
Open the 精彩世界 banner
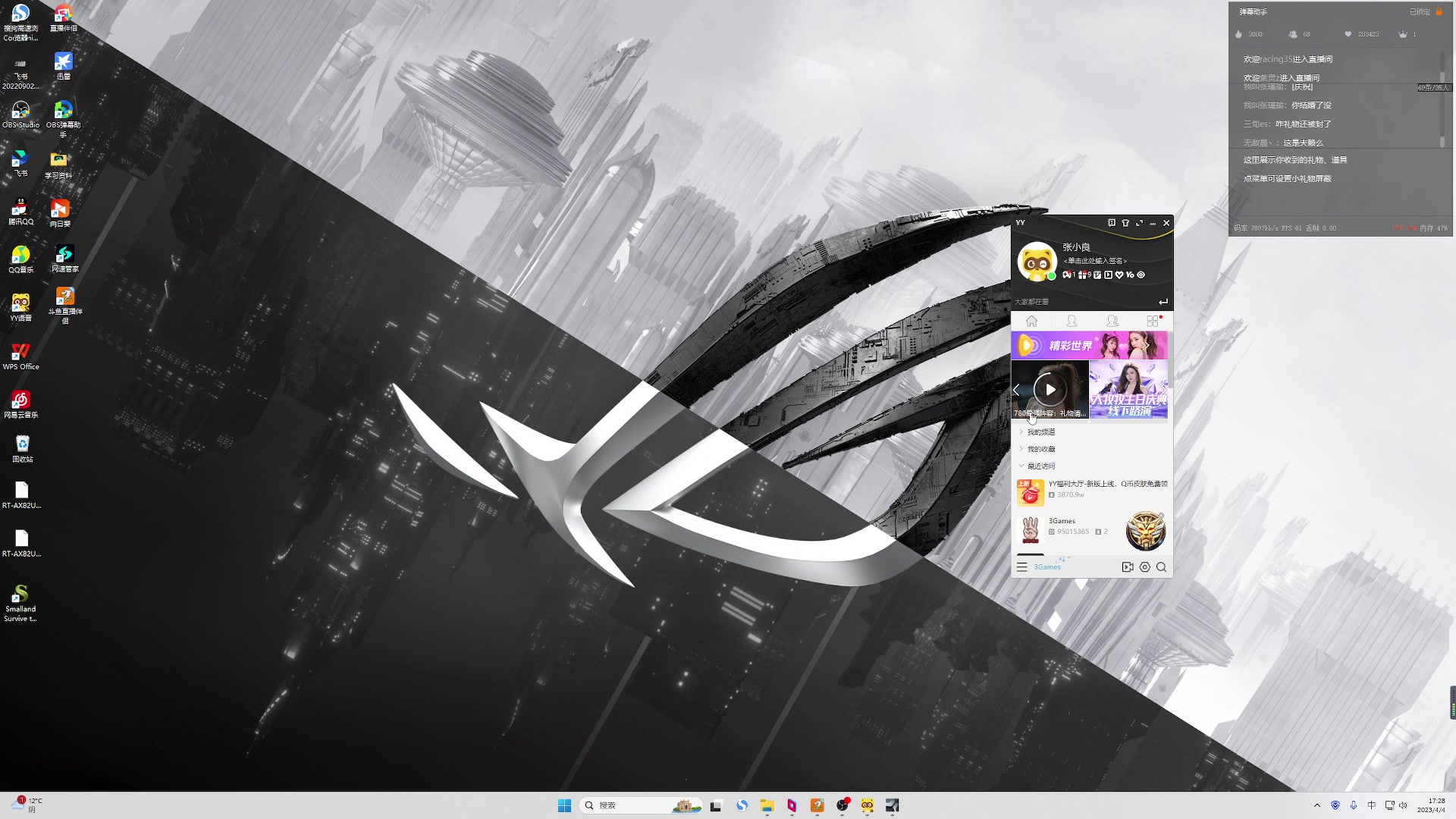(x=1090, y=345)
